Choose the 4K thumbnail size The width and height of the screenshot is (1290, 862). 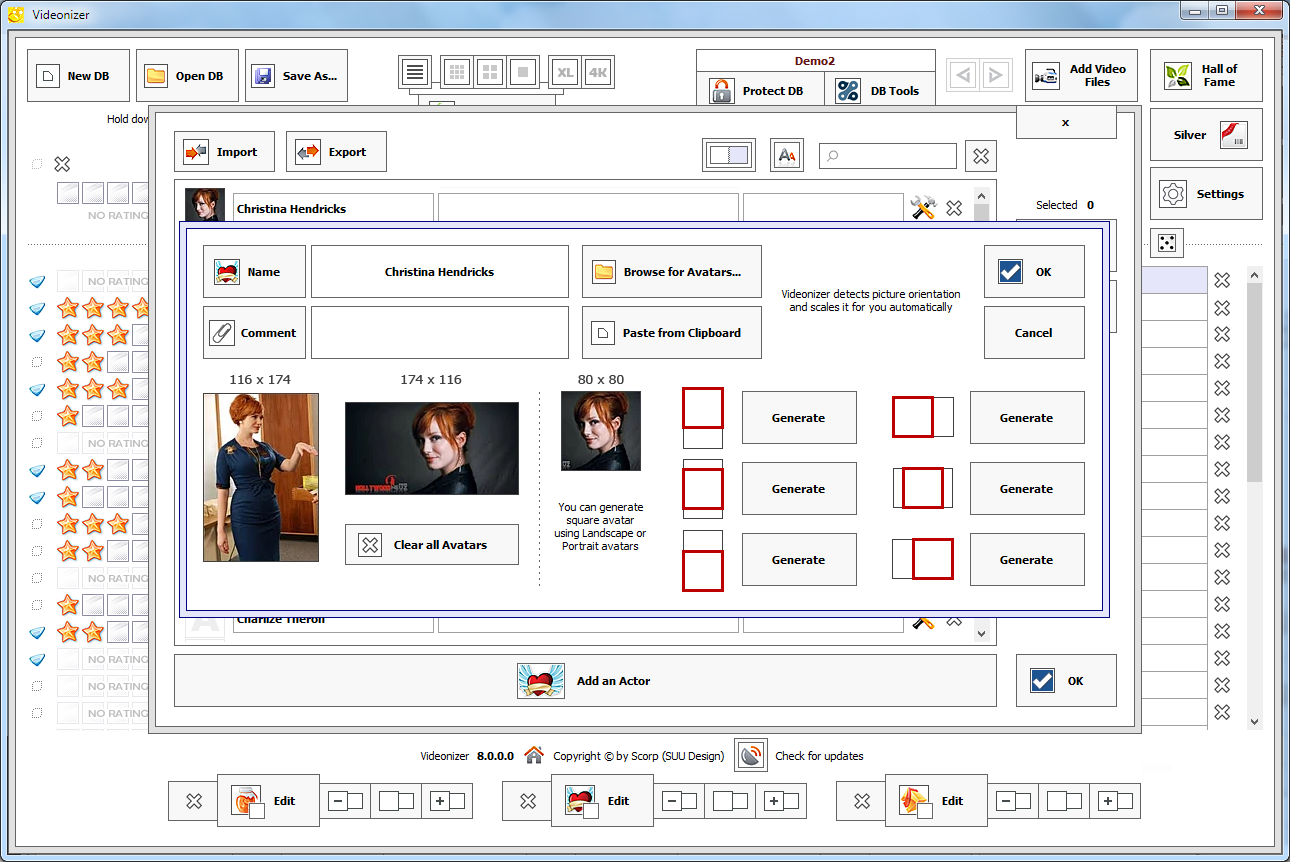coord(598,72)
